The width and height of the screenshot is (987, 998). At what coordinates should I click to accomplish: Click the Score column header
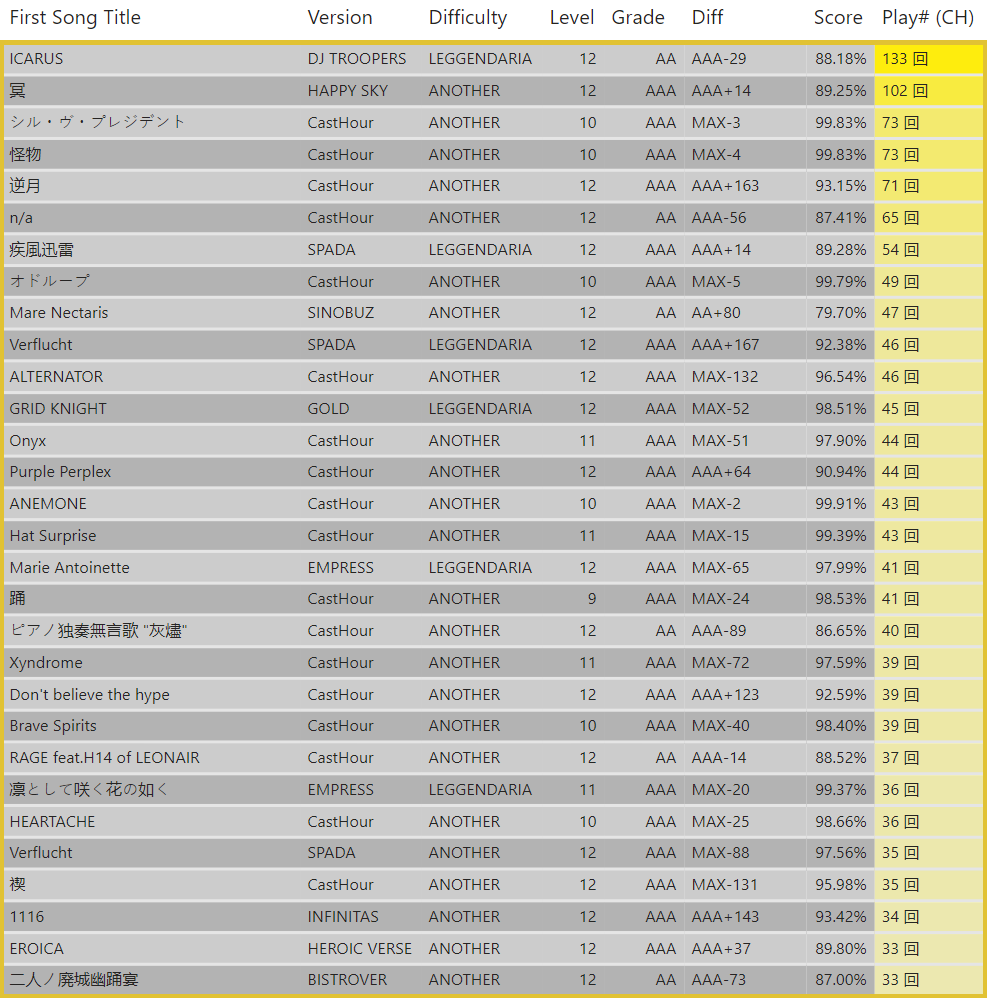coord(838,18)
